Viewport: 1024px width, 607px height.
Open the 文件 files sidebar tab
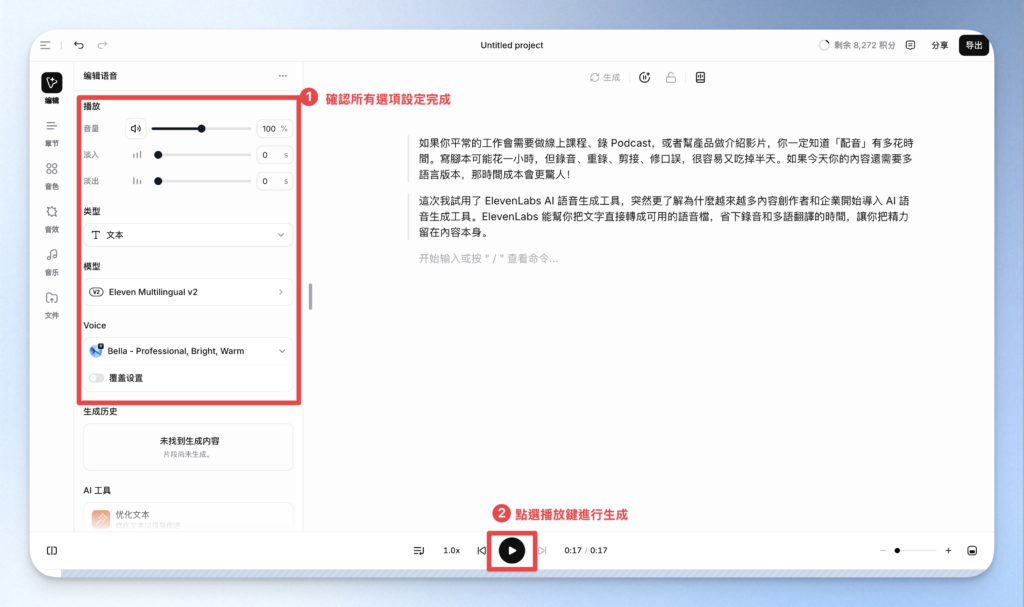click(x=52, y=305)
